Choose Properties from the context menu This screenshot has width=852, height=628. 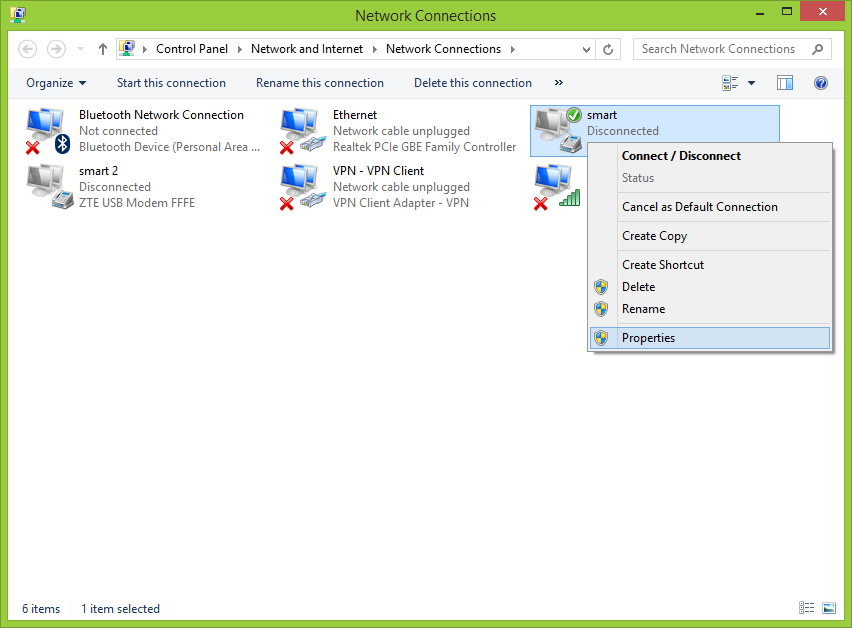(x=648, y=338)
